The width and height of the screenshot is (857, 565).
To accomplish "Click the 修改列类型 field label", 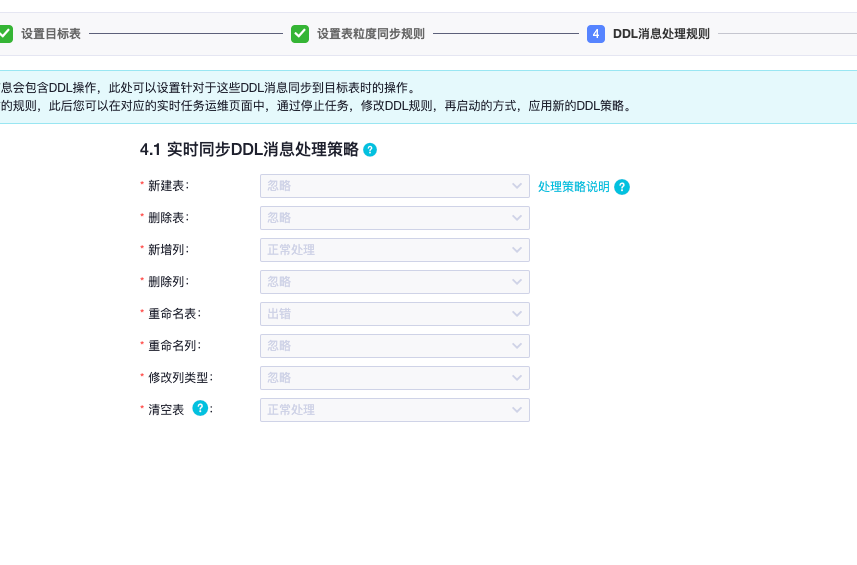I will pos(180,378).
